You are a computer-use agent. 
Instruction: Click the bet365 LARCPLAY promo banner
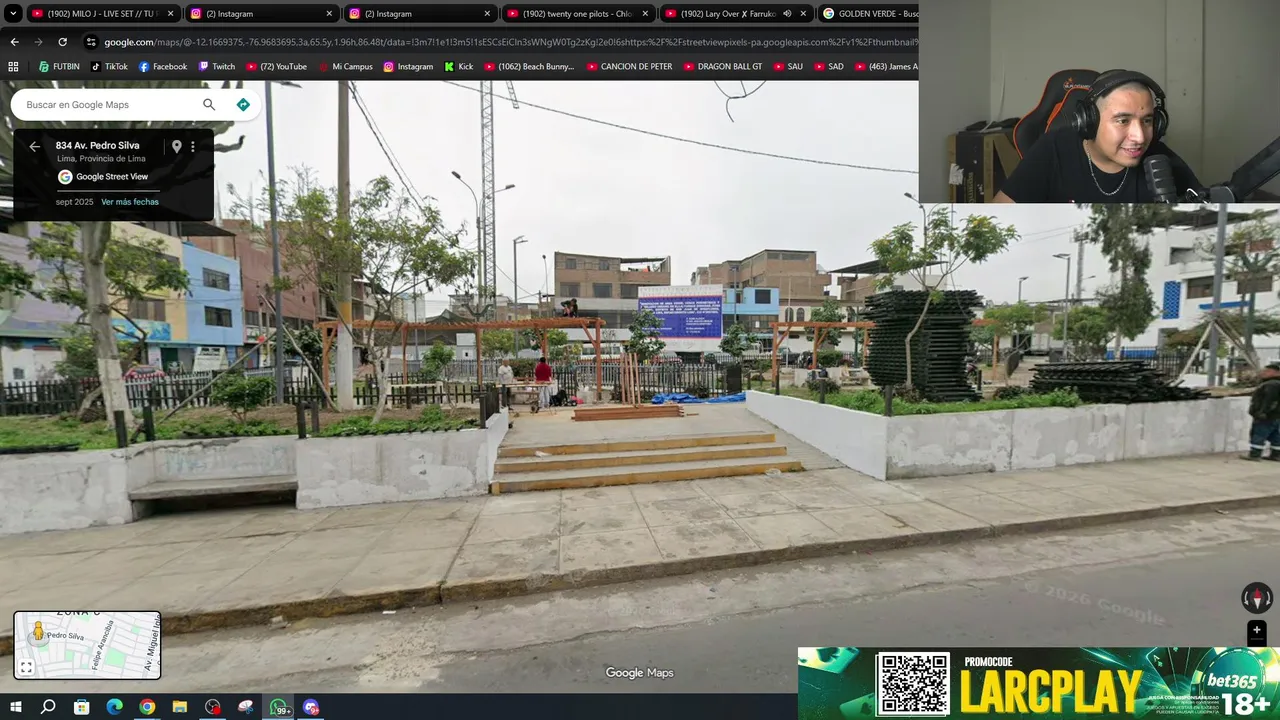pos(1038,683)
